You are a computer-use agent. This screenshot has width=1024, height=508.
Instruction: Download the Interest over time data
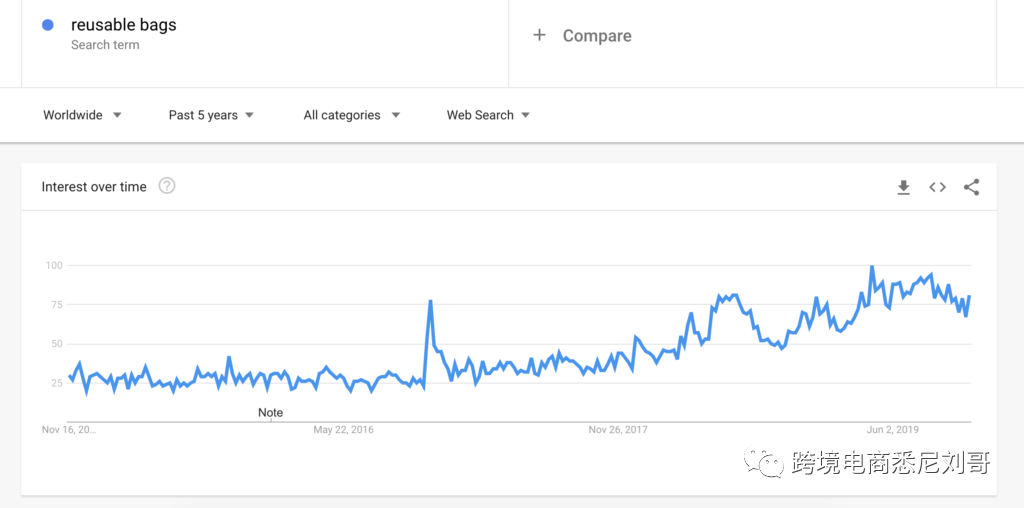pos(903,187)
